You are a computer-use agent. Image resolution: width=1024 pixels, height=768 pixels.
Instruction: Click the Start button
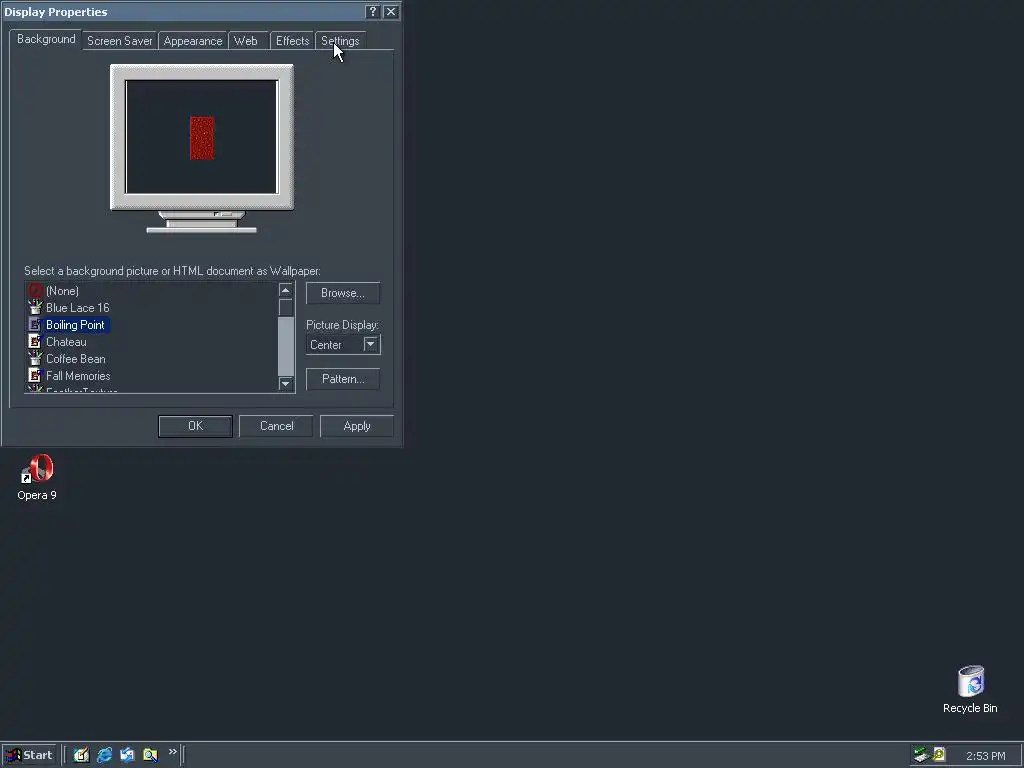(x=30, y=755)
